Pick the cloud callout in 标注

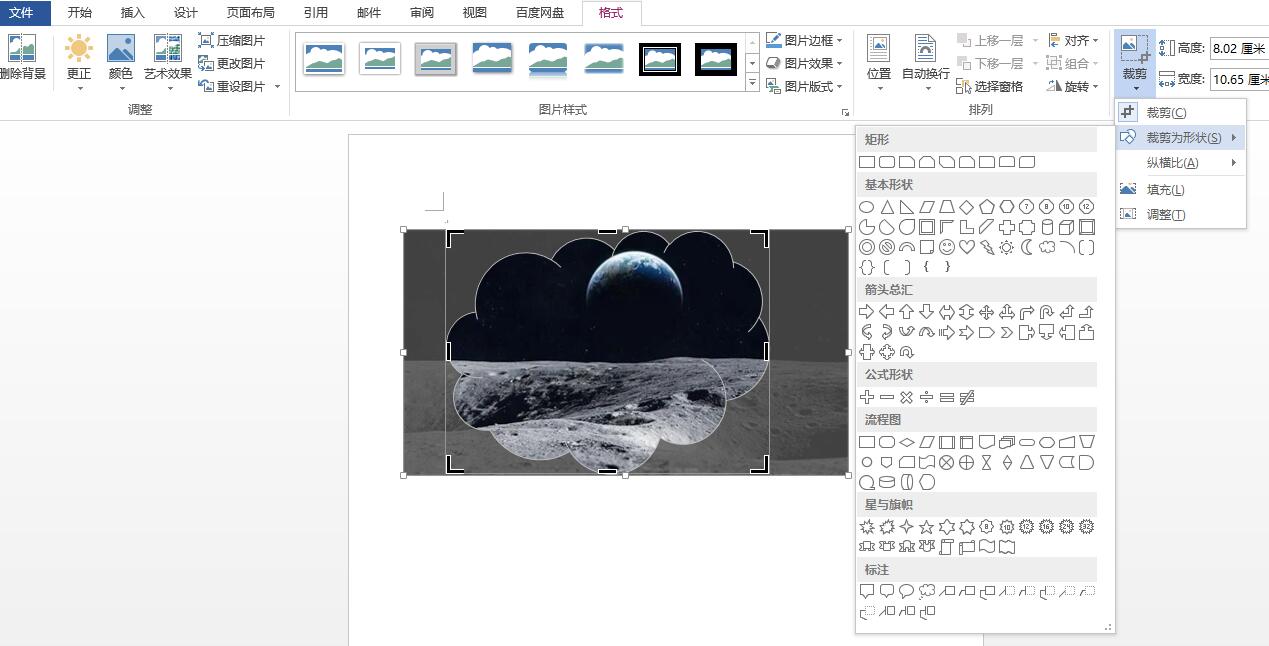[927, 591]
